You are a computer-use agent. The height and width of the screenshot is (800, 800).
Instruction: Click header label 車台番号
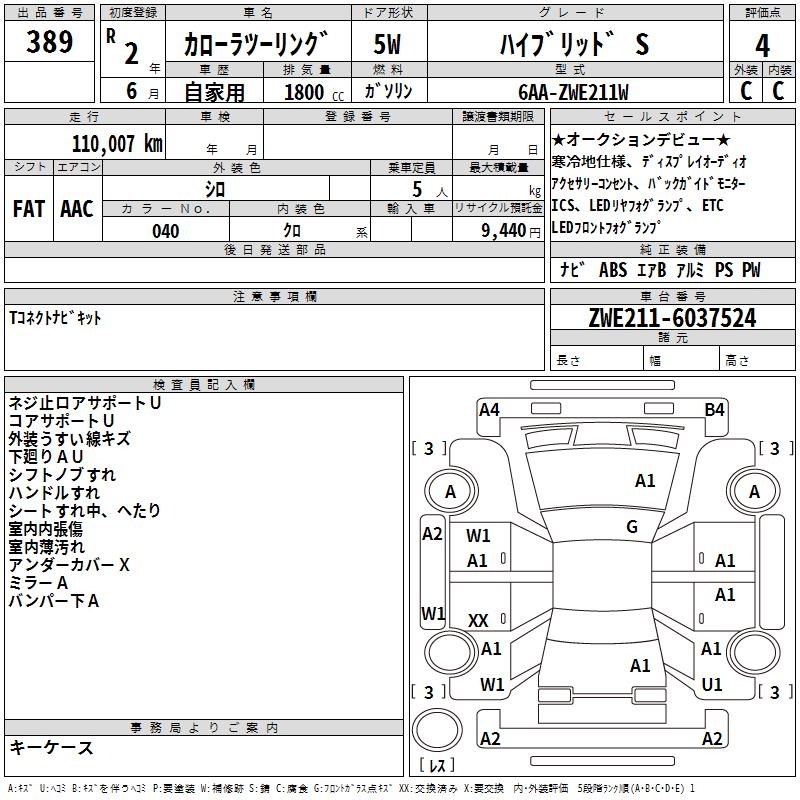(672, 296)
